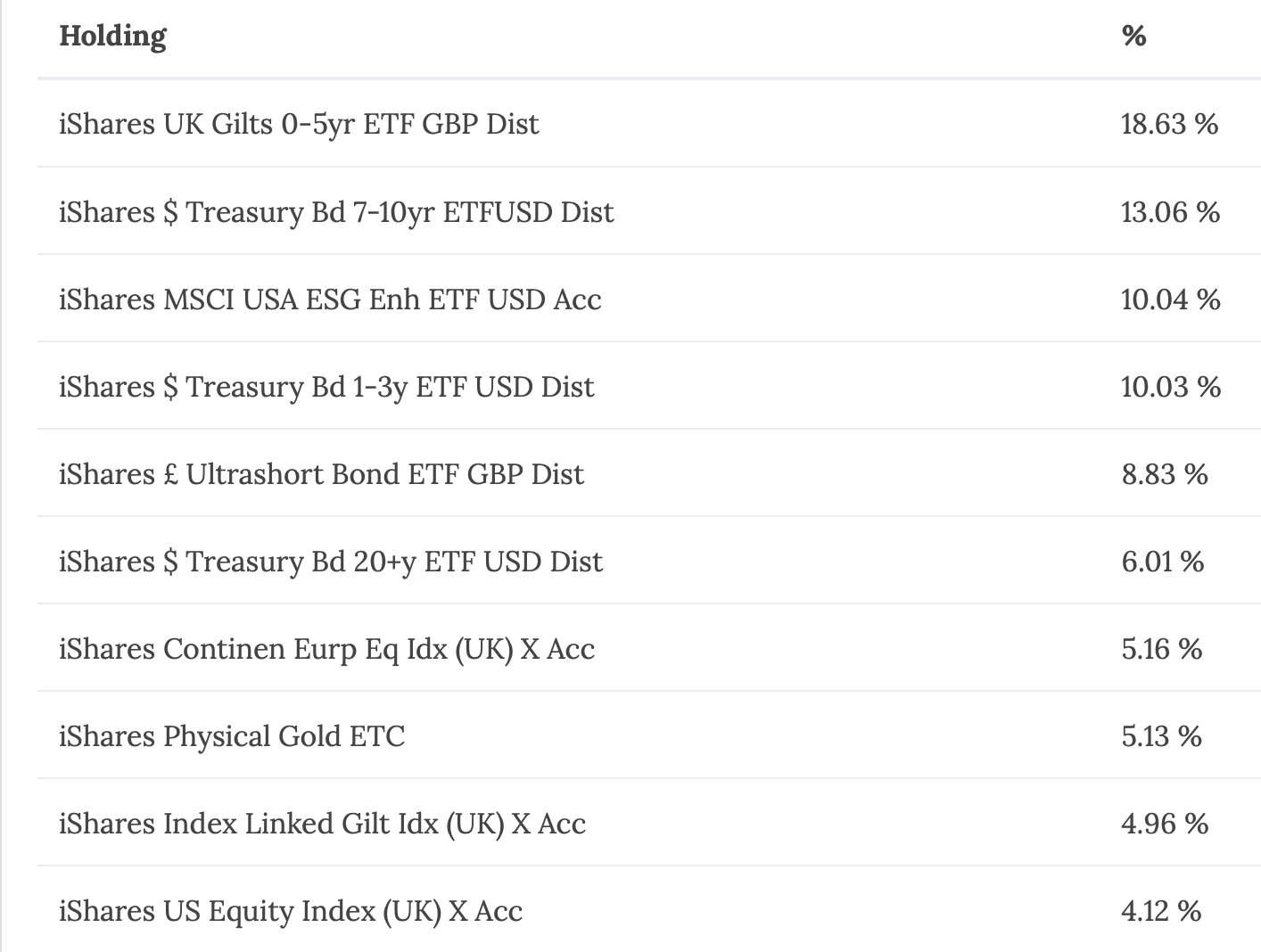Select iShares Physical Gold ETC

coord(232,736)
